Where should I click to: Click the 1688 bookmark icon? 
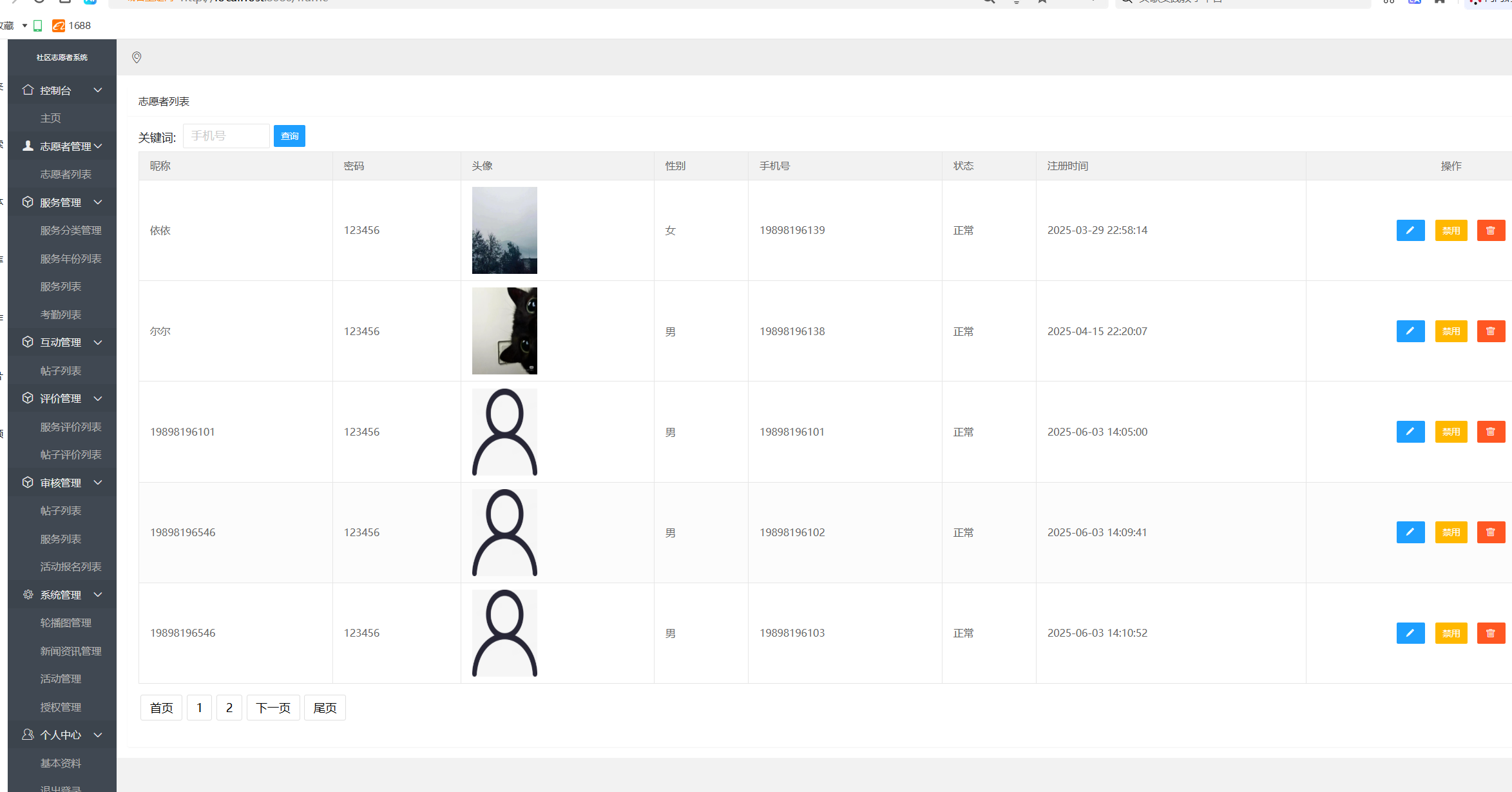pyautogui.click(x=59, y=26)
